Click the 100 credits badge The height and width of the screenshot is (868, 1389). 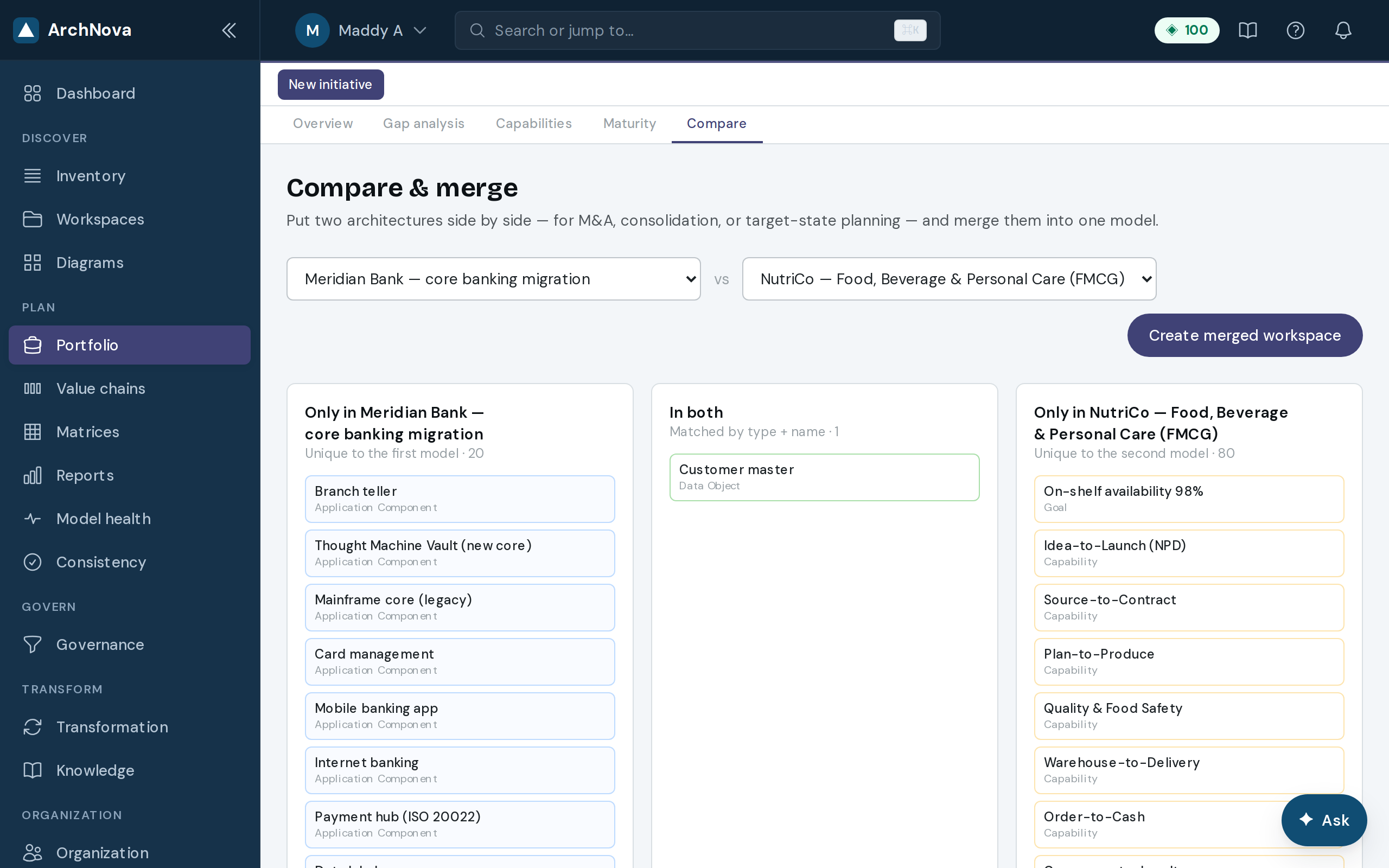(1187, 30)
